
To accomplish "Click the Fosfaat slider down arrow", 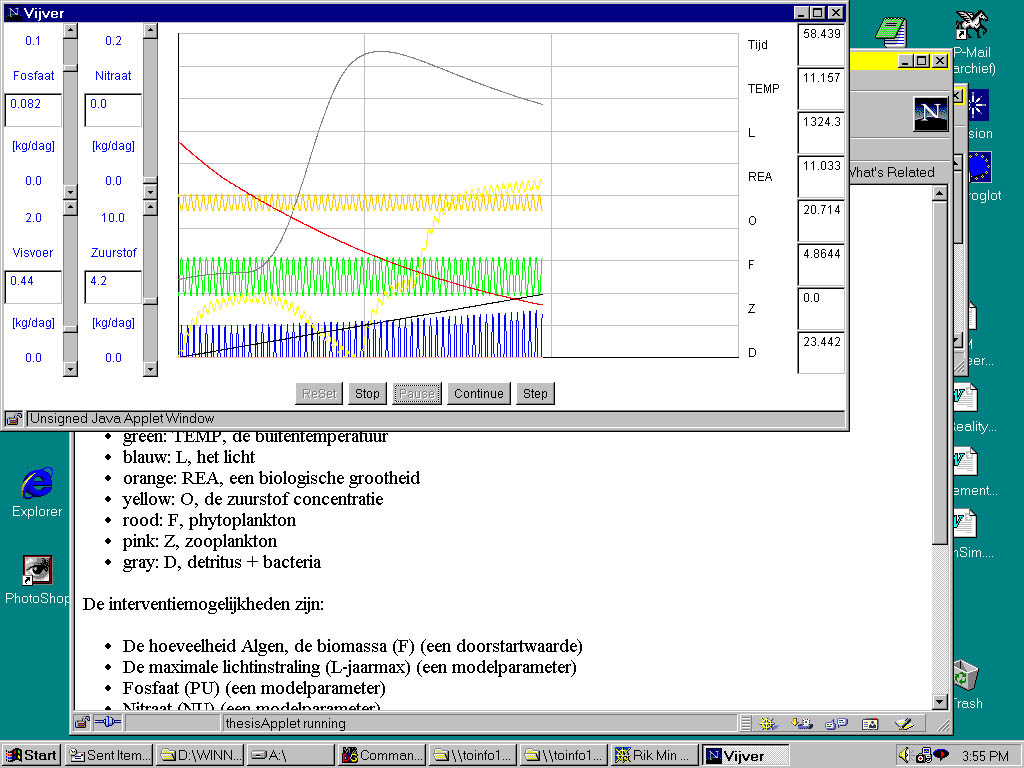I will (71, 191).
